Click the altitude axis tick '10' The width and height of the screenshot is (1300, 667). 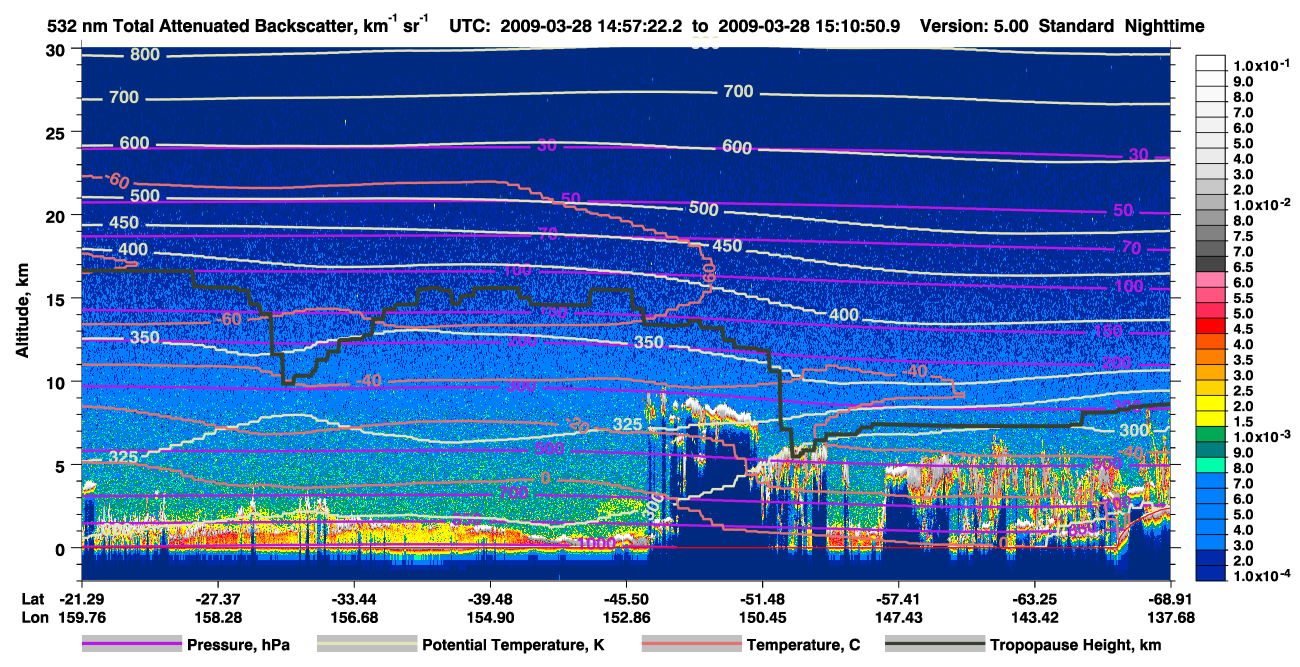click(57, 382)
